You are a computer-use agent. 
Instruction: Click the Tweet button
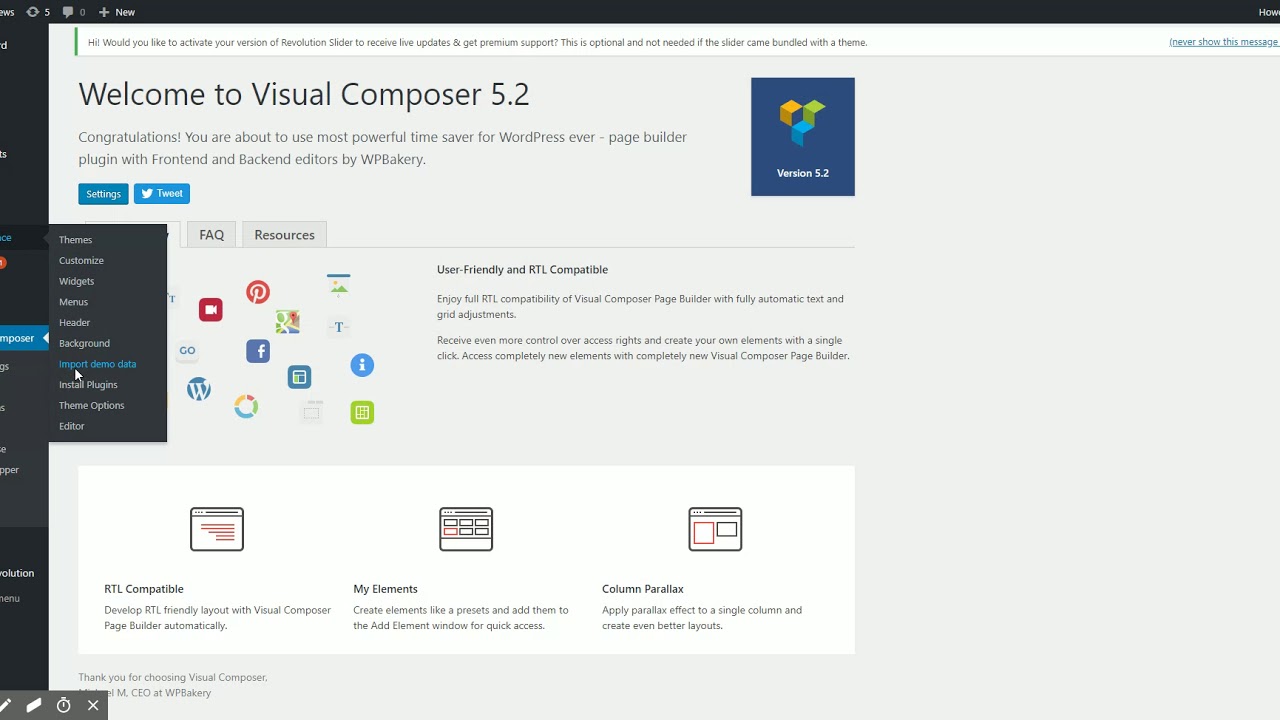(162, 194)
